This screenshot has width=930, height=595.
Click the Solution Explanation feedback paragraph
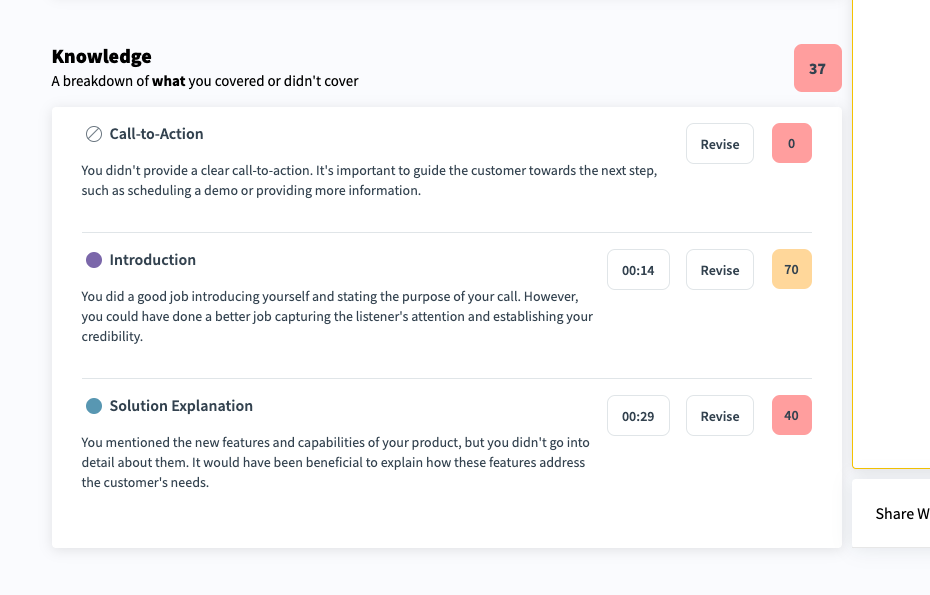tap(333, 463)
